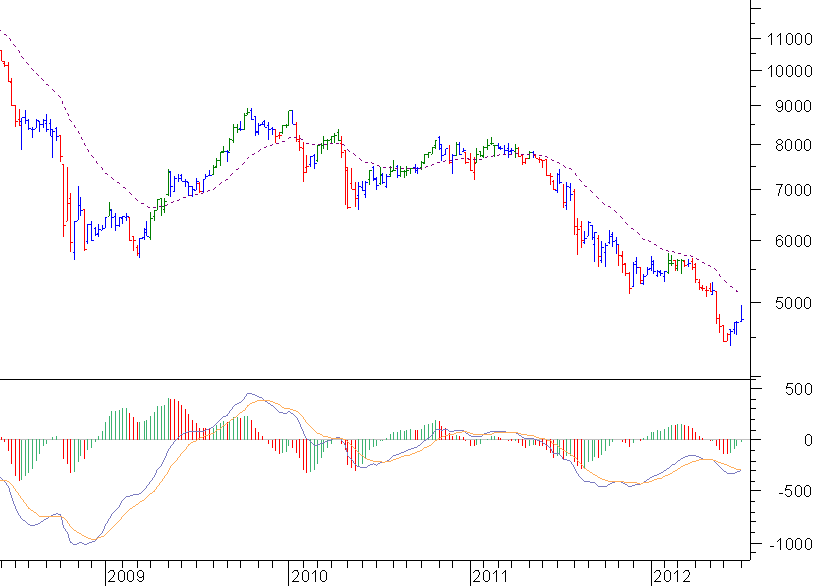This screenshot has width=817, height=586.
Task: Click the 2012 year label on the time axis
Action: click(672, 576)
